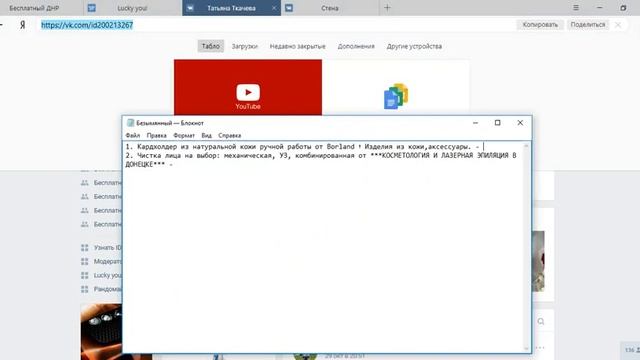Click the Модератор sidebar app icon
The width and height of the screenshot is (640, 360).
[x=84, y=262]
